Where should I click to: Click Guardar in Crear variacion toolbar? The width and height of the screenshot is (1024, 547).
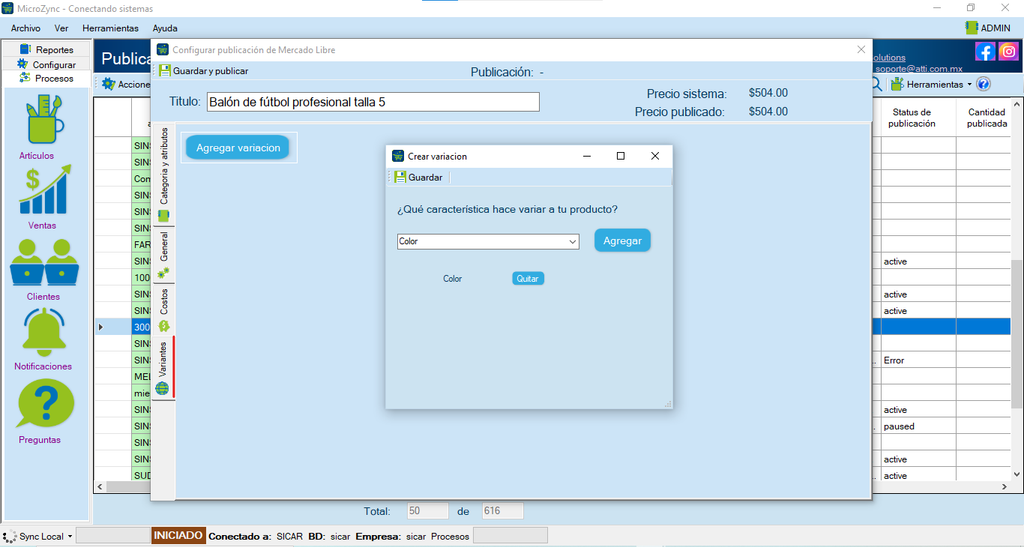pos(419,177)
